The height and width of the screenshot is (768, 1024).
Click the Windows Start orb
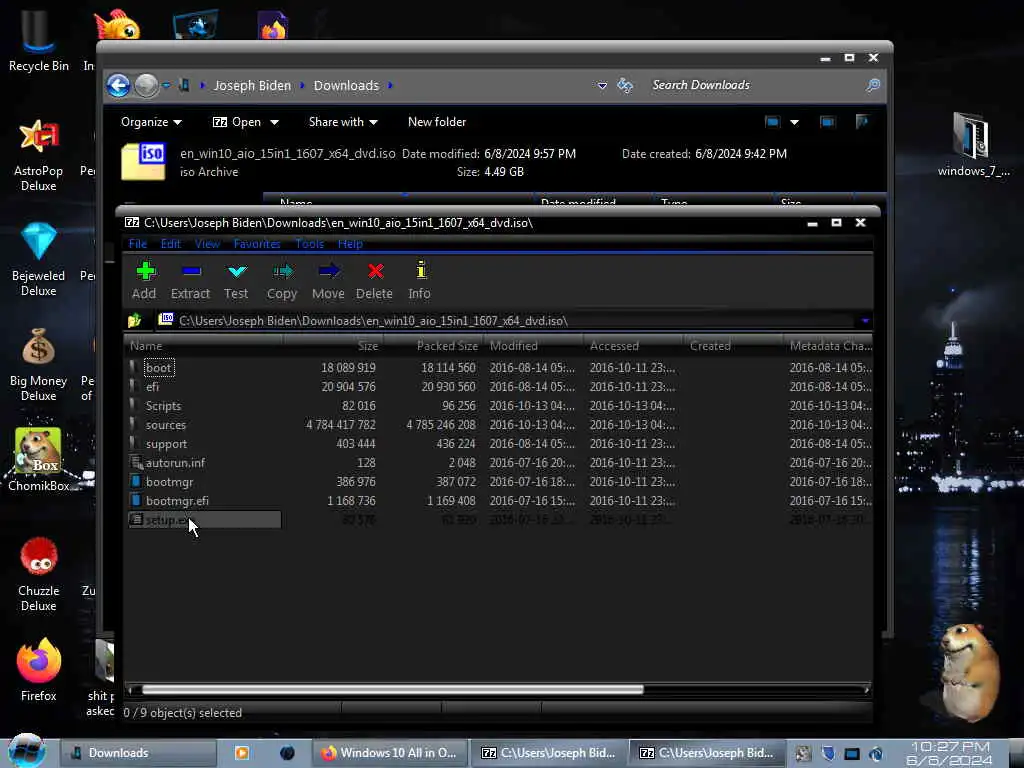[x=27, y=751]
